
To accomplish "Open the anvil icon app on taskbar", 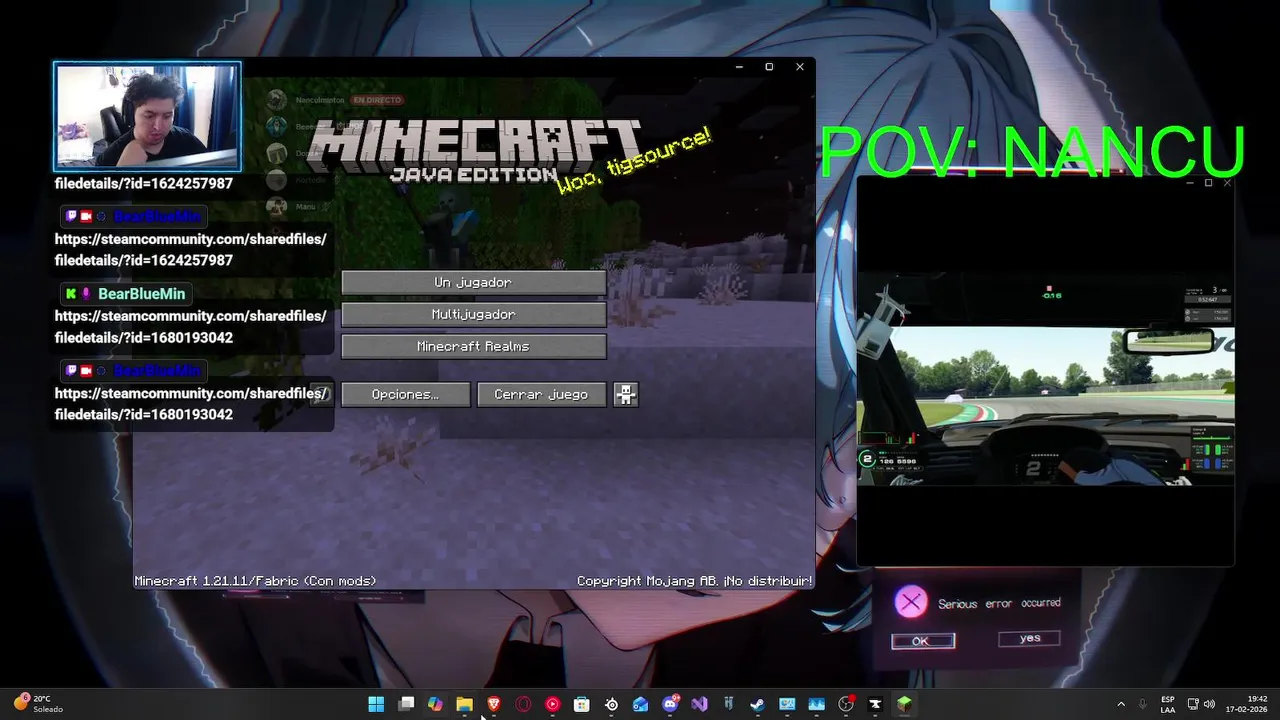I will tap(875, 704).
